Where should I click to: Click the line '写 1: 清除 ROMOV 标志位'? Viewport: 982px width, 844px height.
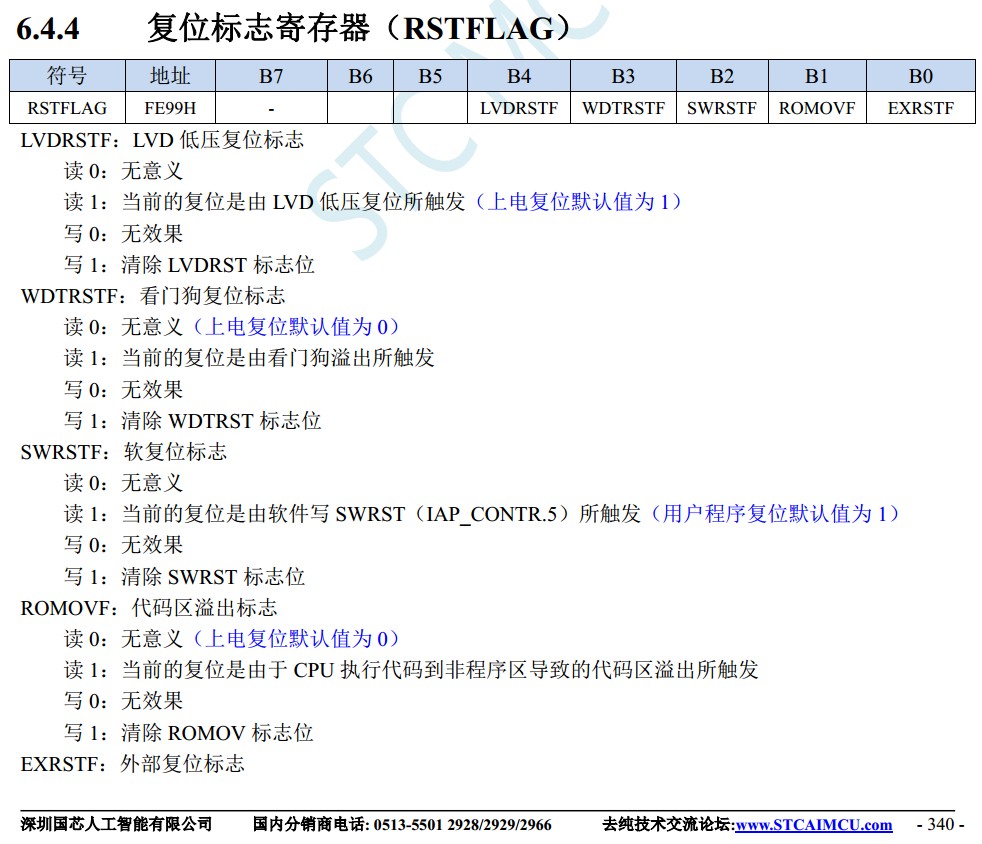[x=189, y=732]
